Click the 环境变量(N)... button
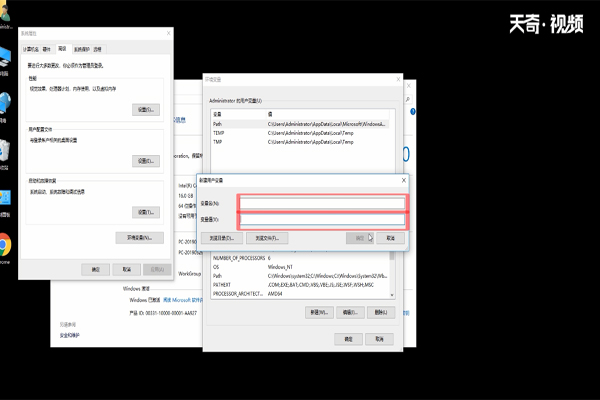 140,238
